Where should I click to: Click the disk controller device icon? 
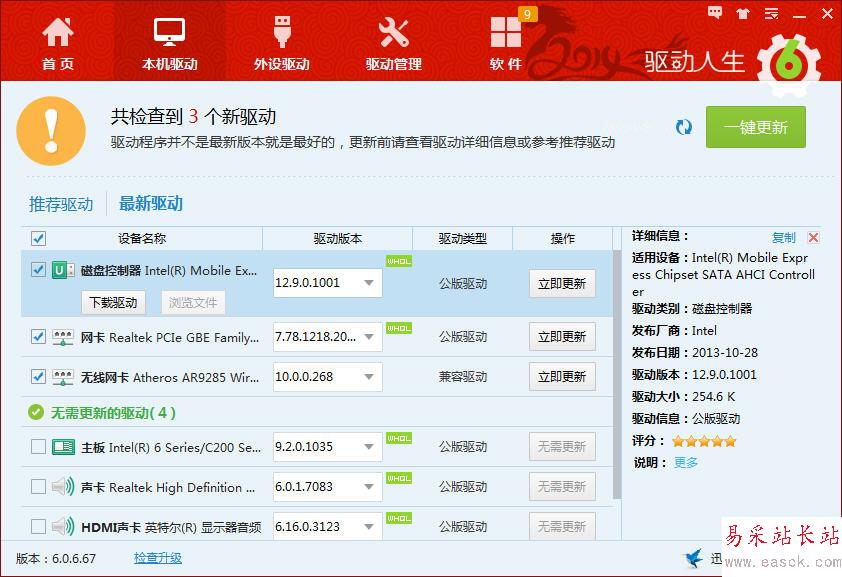pyautogui.click(x=63, y=270)
